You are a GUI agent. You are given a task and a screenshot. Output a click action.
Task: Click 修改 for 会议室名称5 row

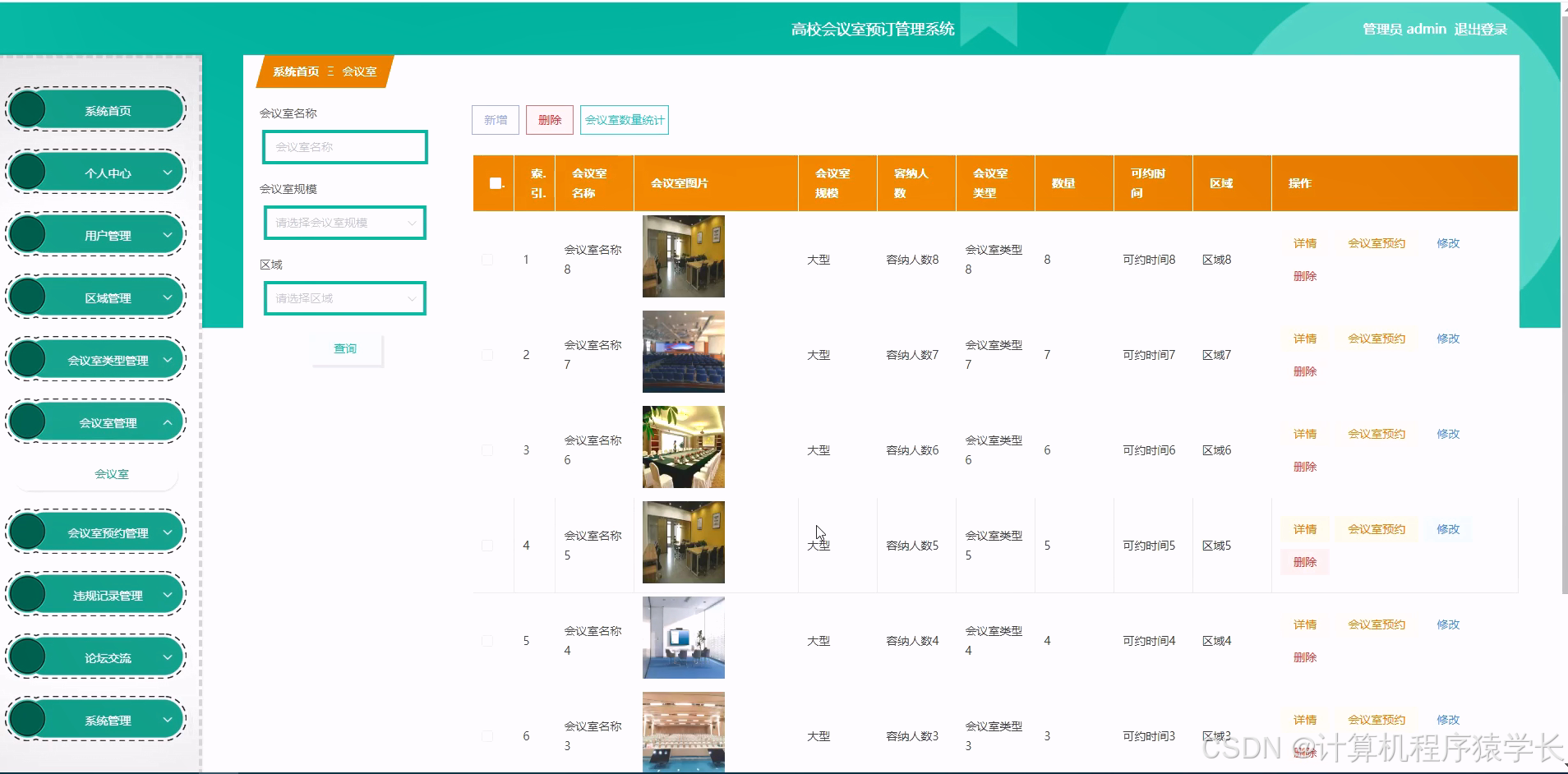(1448, 529)
